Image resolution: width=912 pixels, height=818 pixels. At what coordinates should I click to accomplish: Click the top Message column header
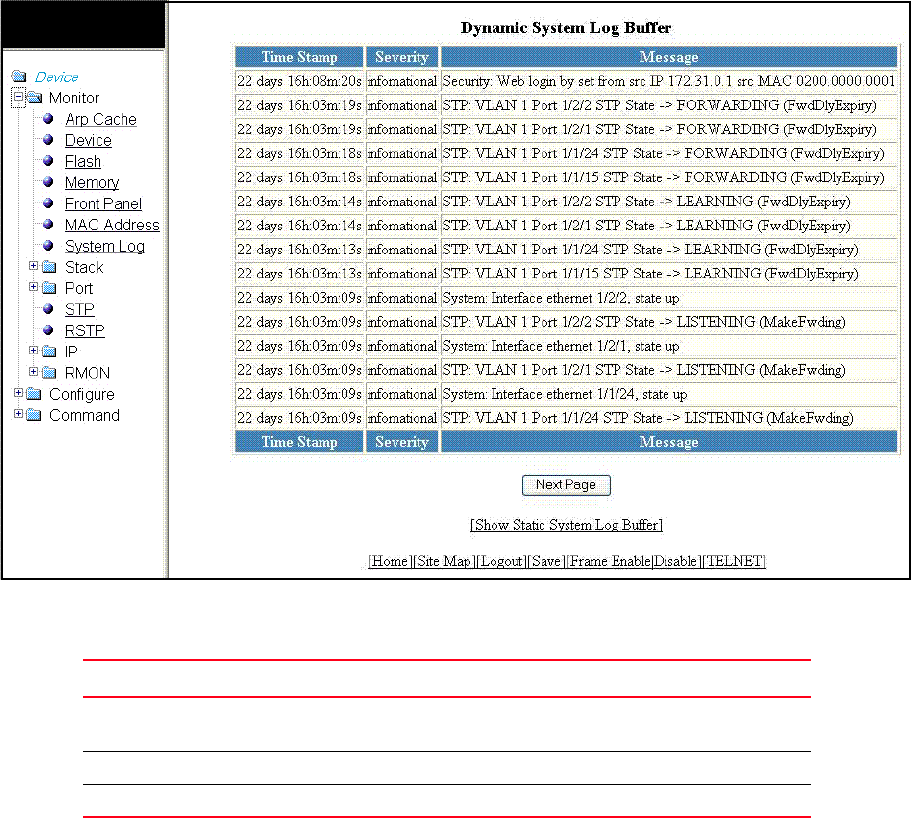point(669,57)
